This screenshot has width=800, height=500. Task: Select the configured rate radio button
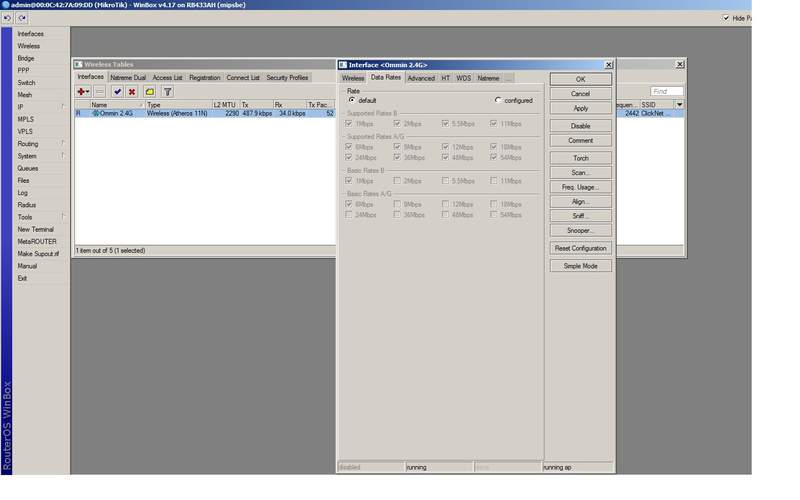(x=498, y=100)
